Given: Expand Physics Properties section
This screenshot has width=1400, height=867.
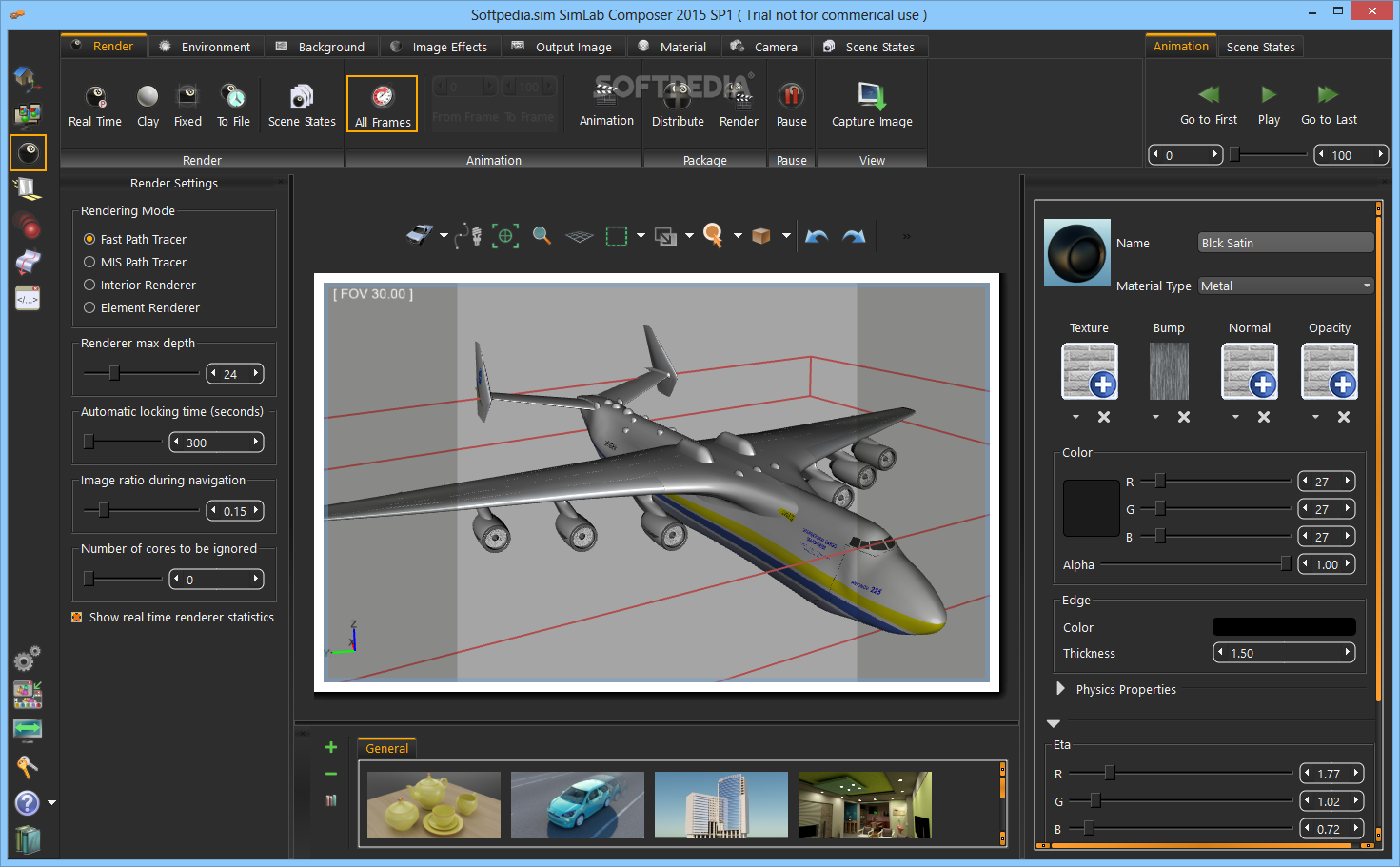Looking at the screenshot, I should point(1060,688).
